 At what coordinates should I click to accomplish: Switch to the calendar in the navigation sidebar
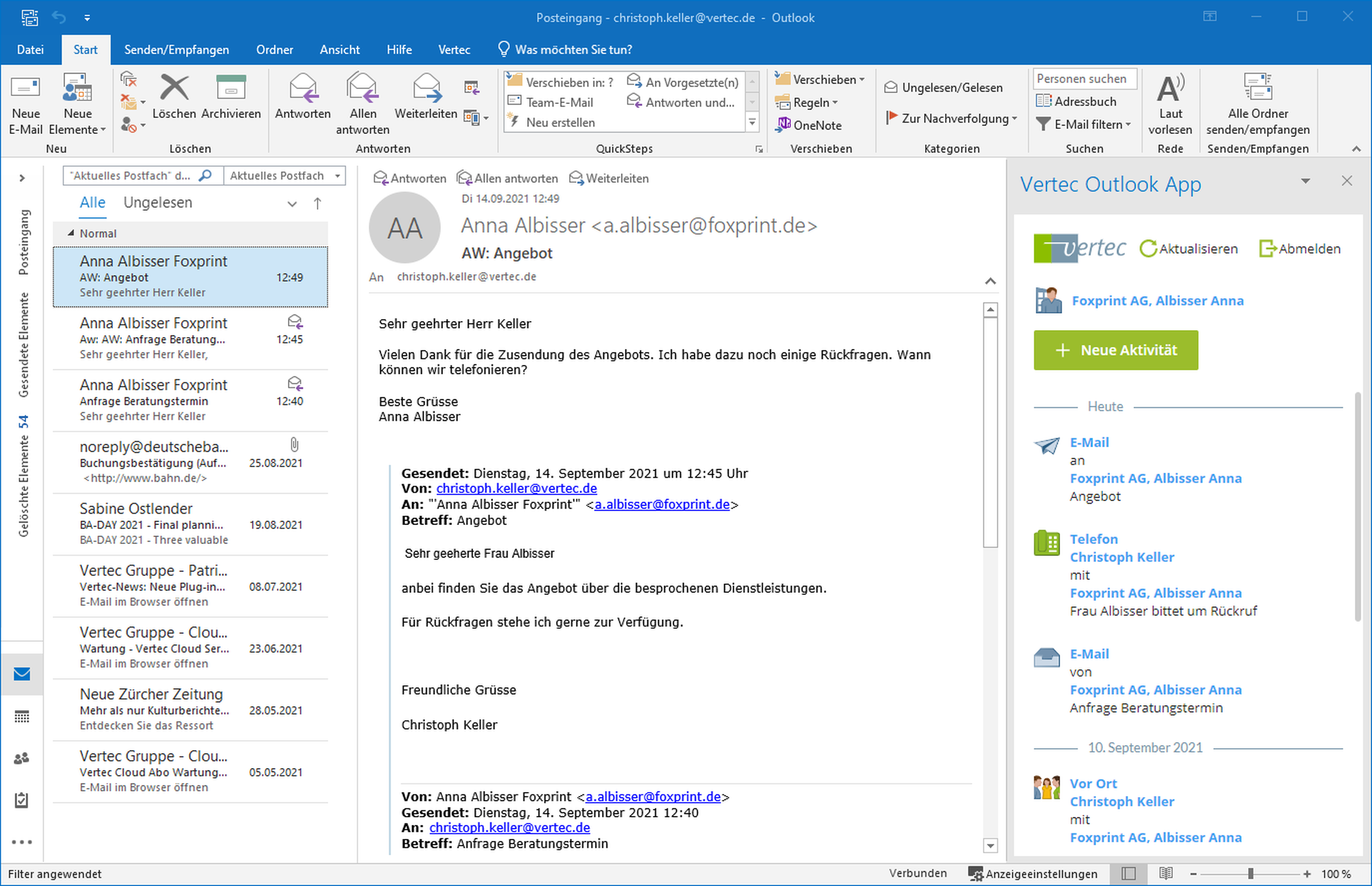coord(22,716)
